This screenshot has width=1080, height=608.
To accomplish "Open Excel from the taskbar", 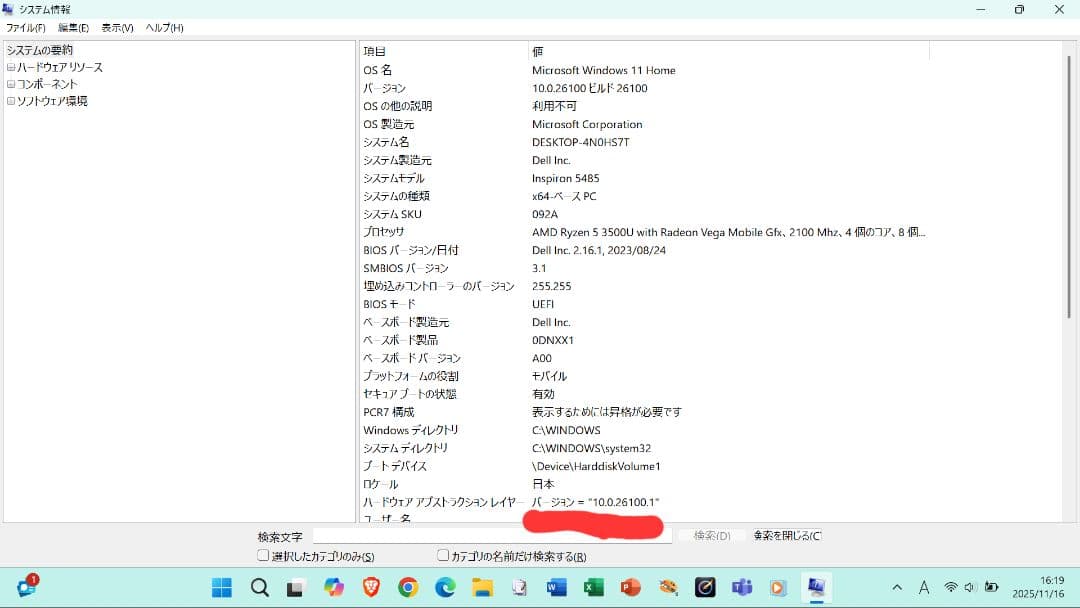I will click(592, 588).
